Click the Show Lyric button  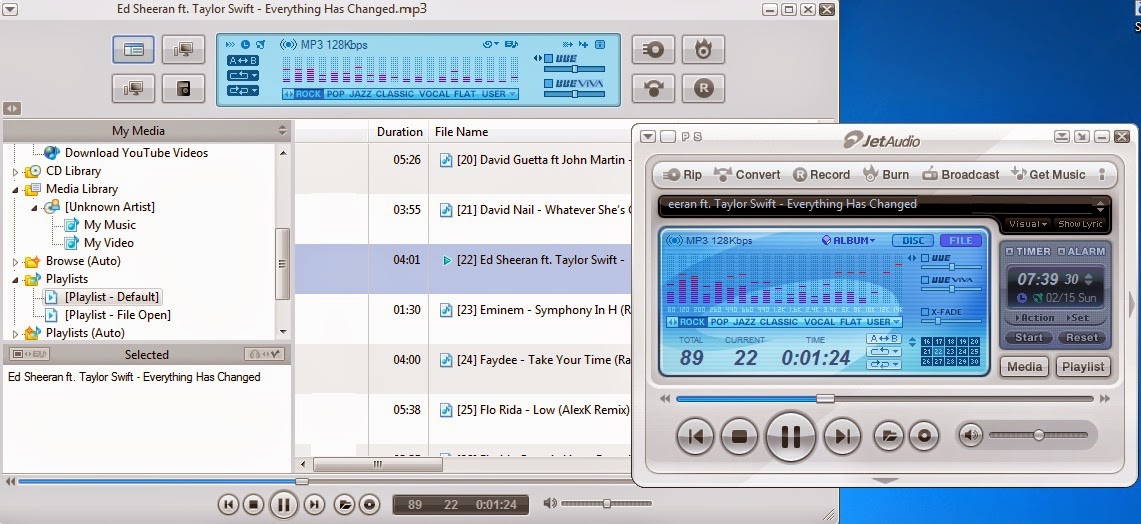1081,224
